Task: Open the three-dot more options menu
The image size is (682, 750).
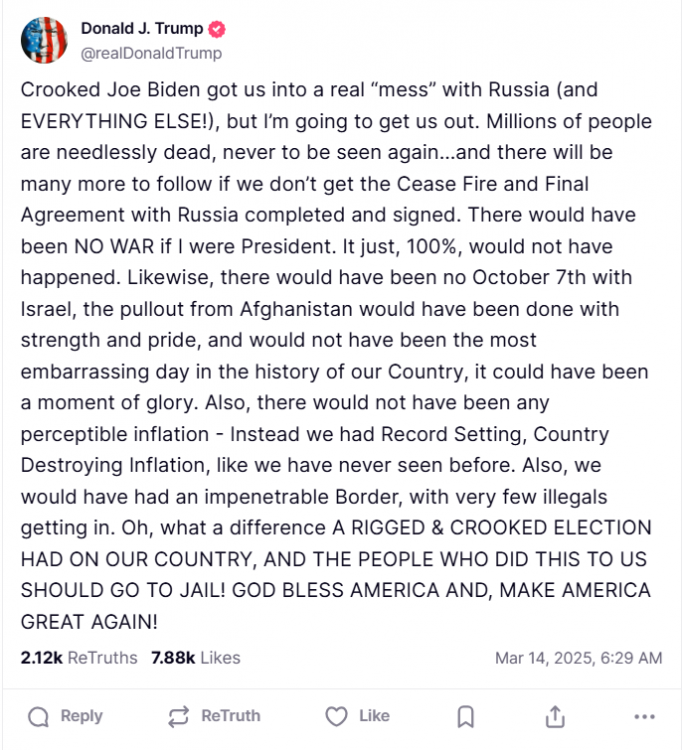Action: point(645,716)
